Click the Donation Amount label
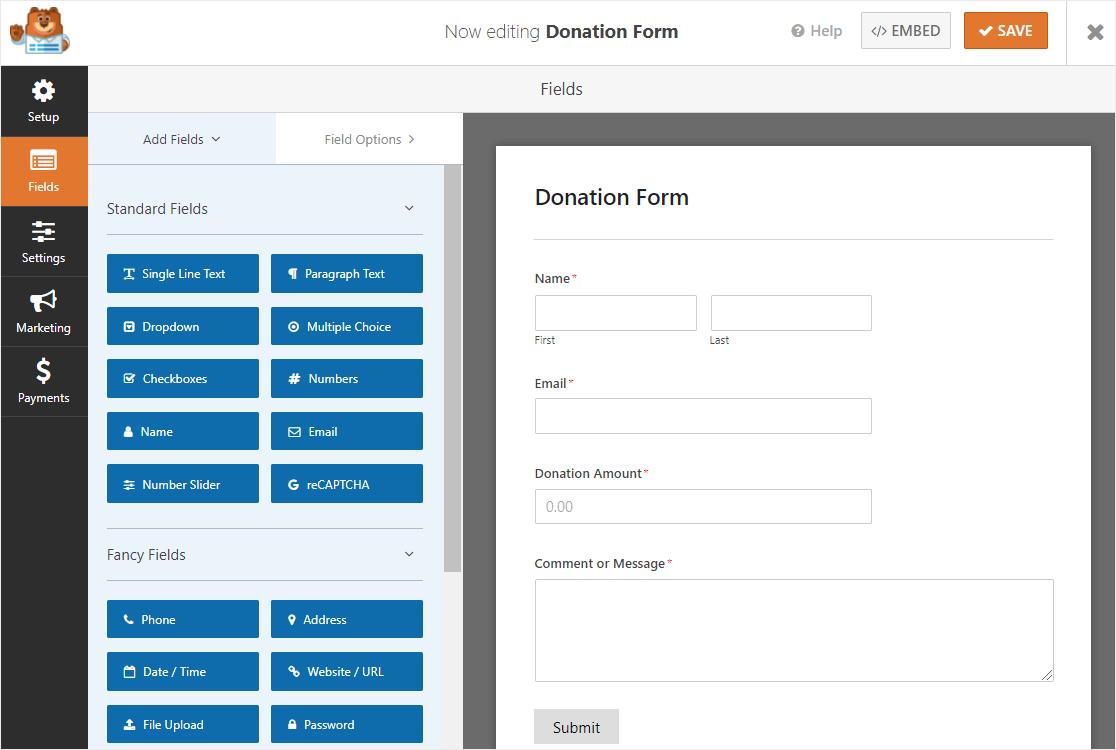The height and width of the screenshot is (750, 1116). click(x=588, y=473)
